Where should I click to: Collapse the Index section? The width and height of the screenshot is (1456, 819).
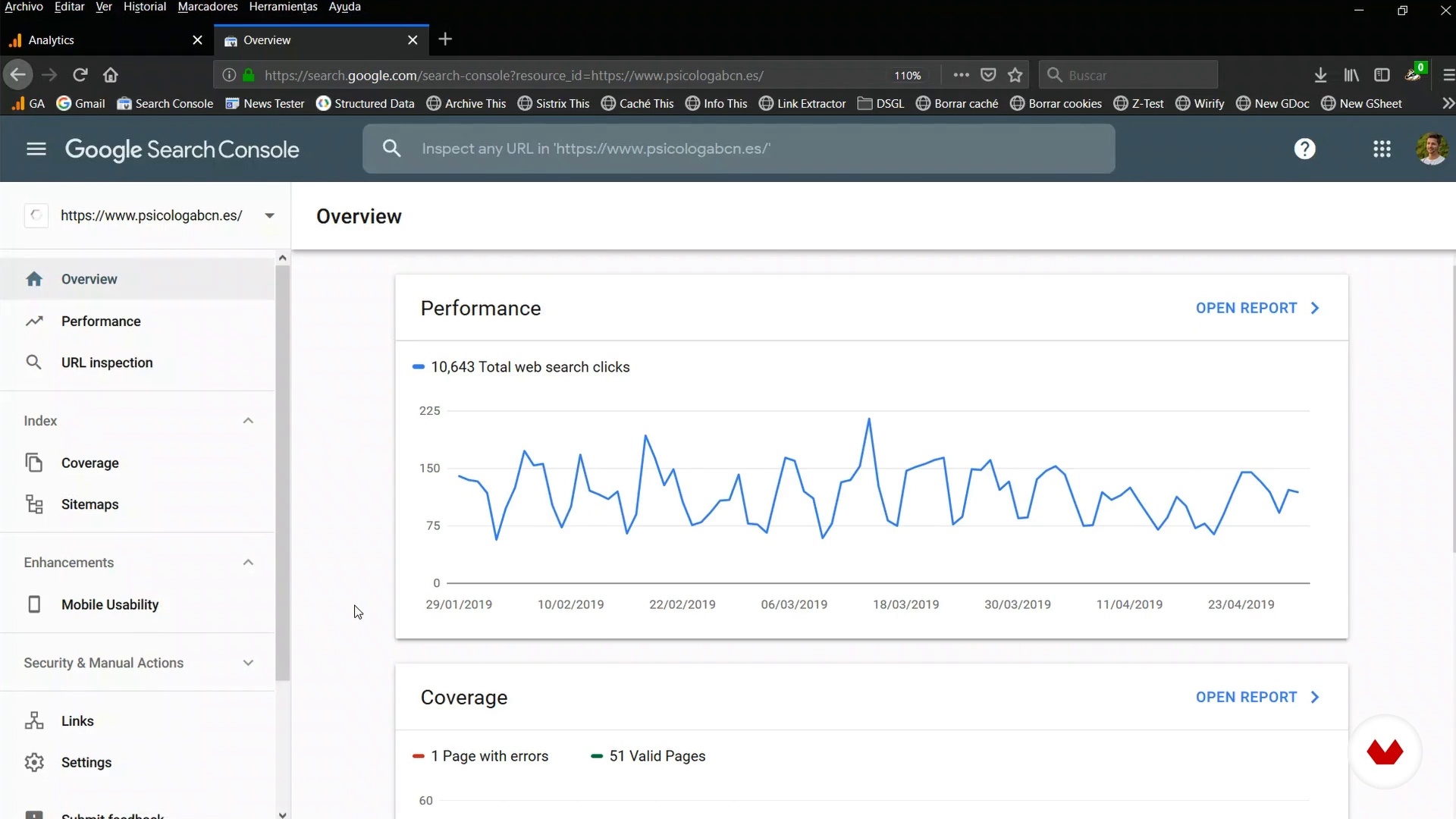tap(248, 421)
